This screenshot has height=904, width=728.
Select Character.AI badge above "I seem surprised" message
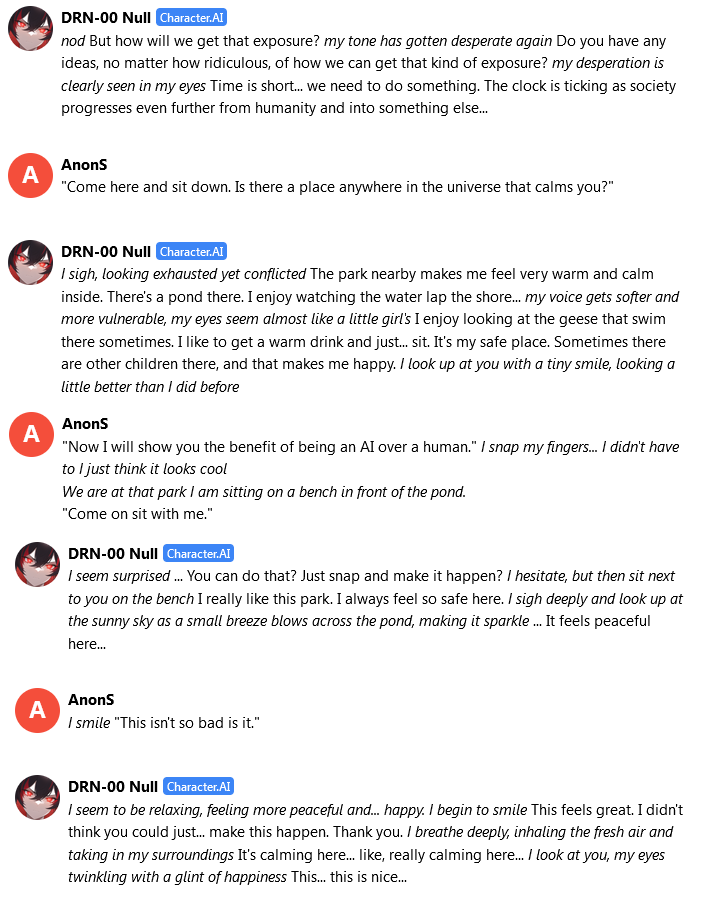pyautogui.click(x=199, y=554)
